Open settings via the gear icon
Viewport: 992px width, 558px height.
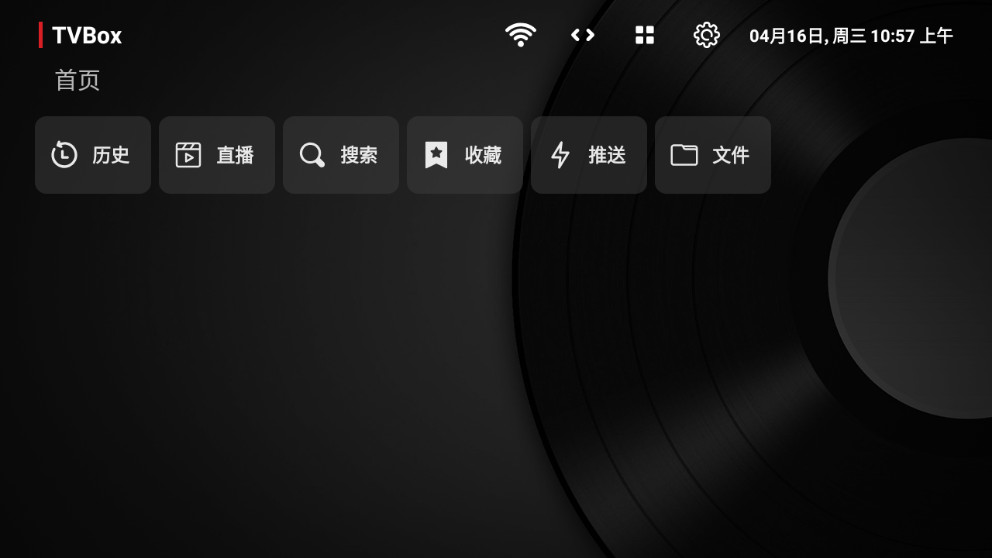707,35
